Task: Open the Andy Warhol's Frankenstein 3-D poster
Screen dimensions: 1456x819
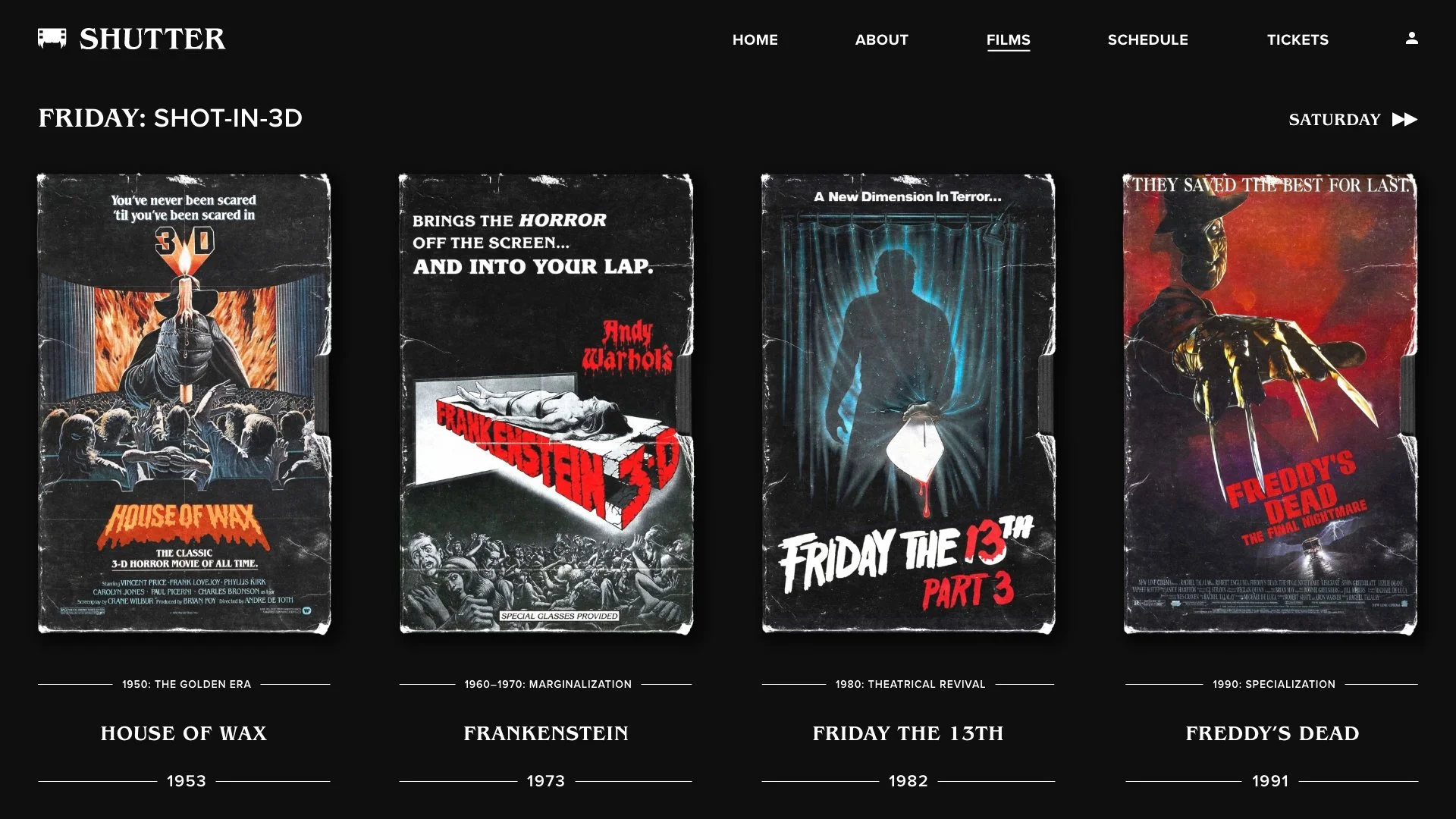Action: click(x=546, y=404)
